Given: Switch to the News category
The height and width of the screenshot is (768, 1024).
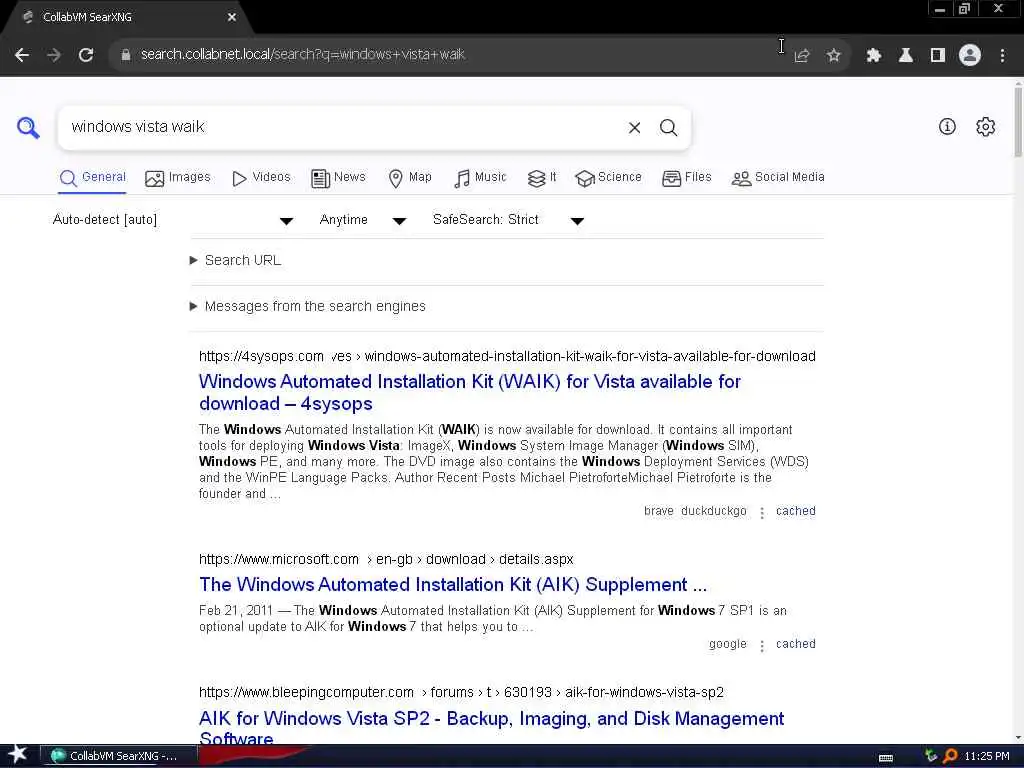Looking at the screenshot, I should tap(338, 178).
